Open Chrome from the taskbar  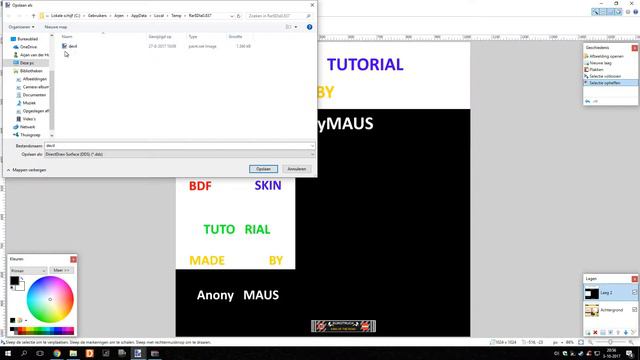pyautogui.click(x=57, y=353)
